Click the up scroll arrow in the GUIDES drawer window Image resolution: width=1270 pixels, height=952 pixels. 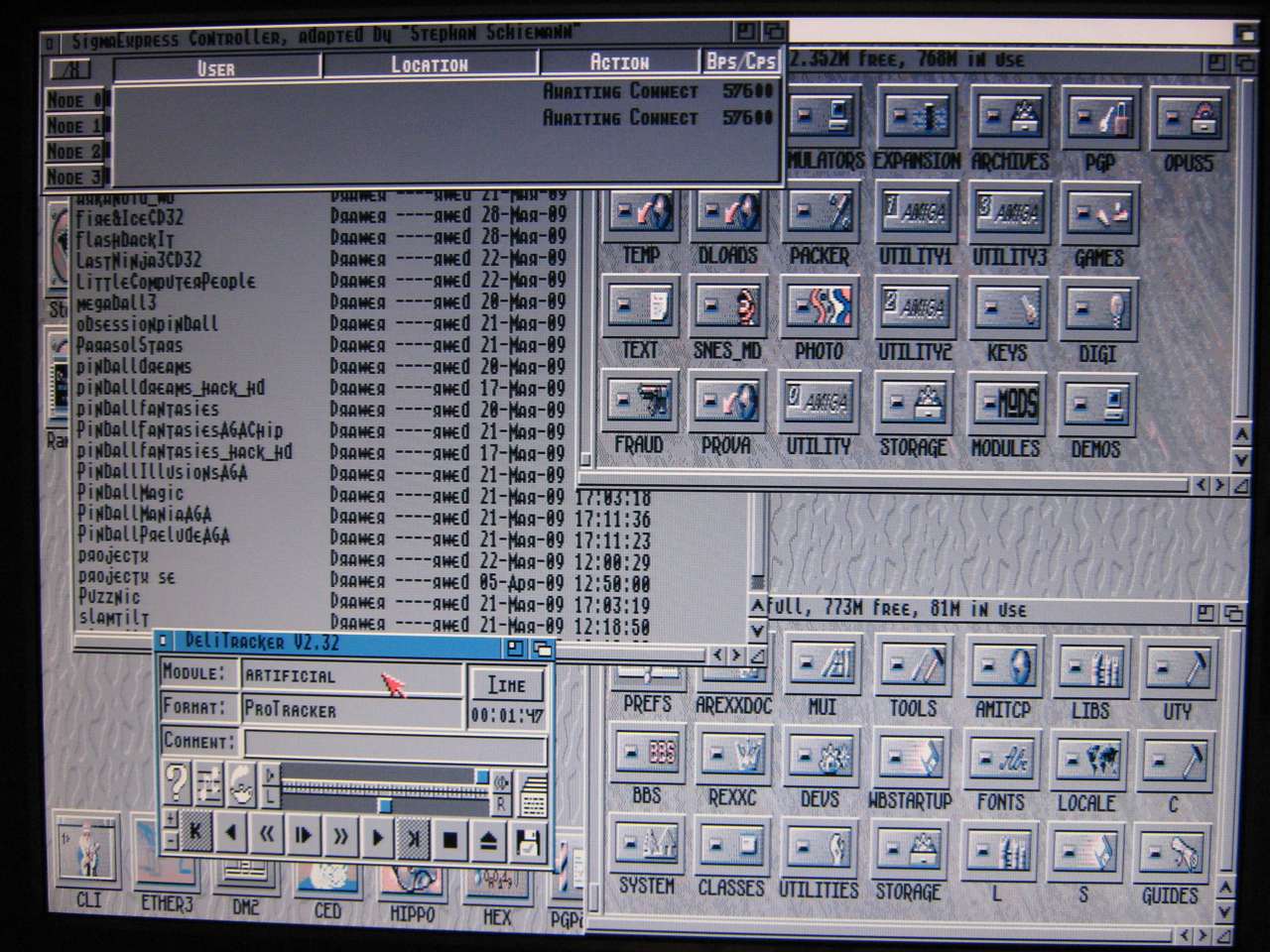pos(1226,890)
